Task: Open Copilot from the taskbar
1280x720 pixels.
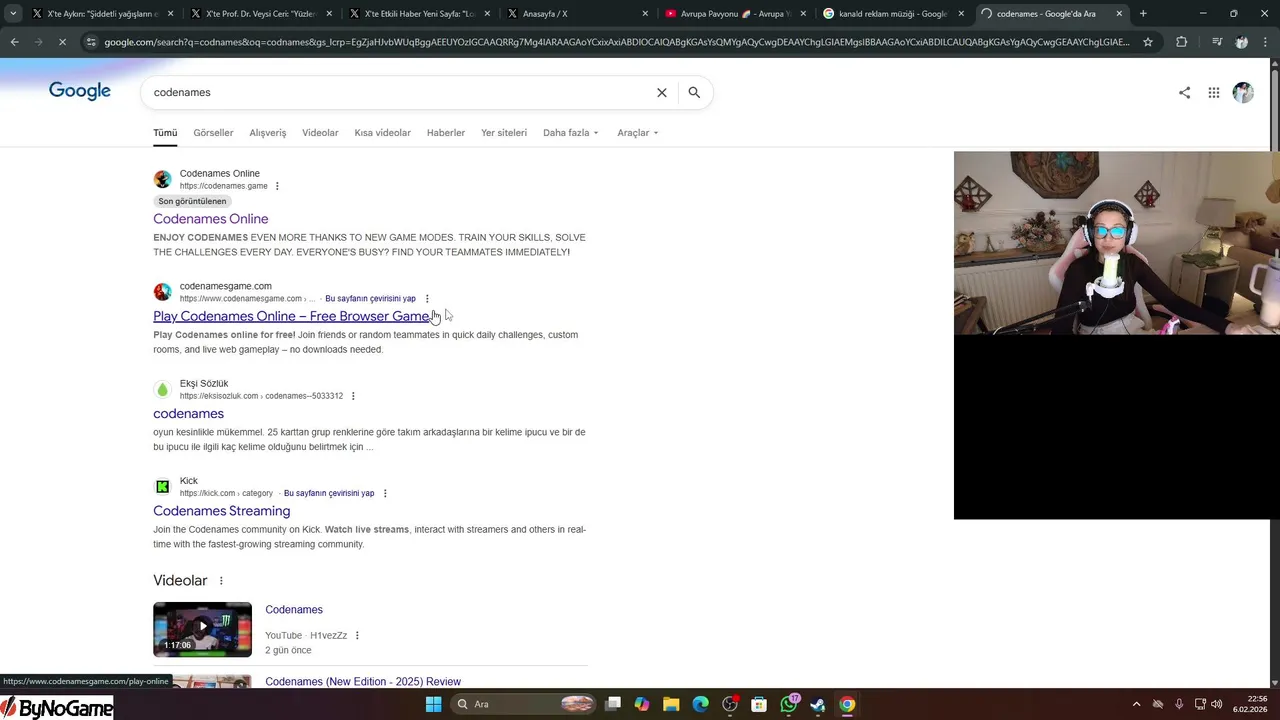Action: [642, 704]
